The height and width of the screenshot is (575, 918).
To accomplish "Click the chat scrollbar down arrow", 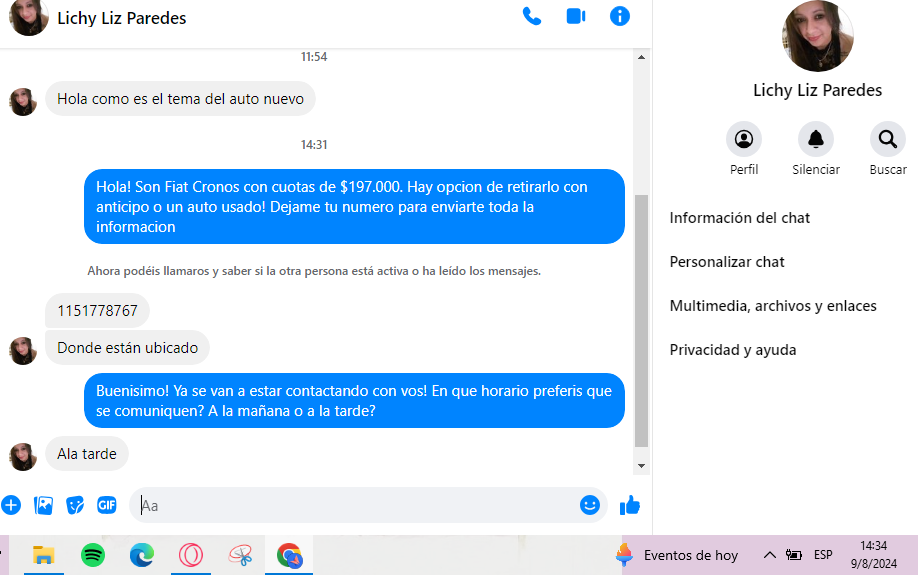I will click(x=642, y=466).
